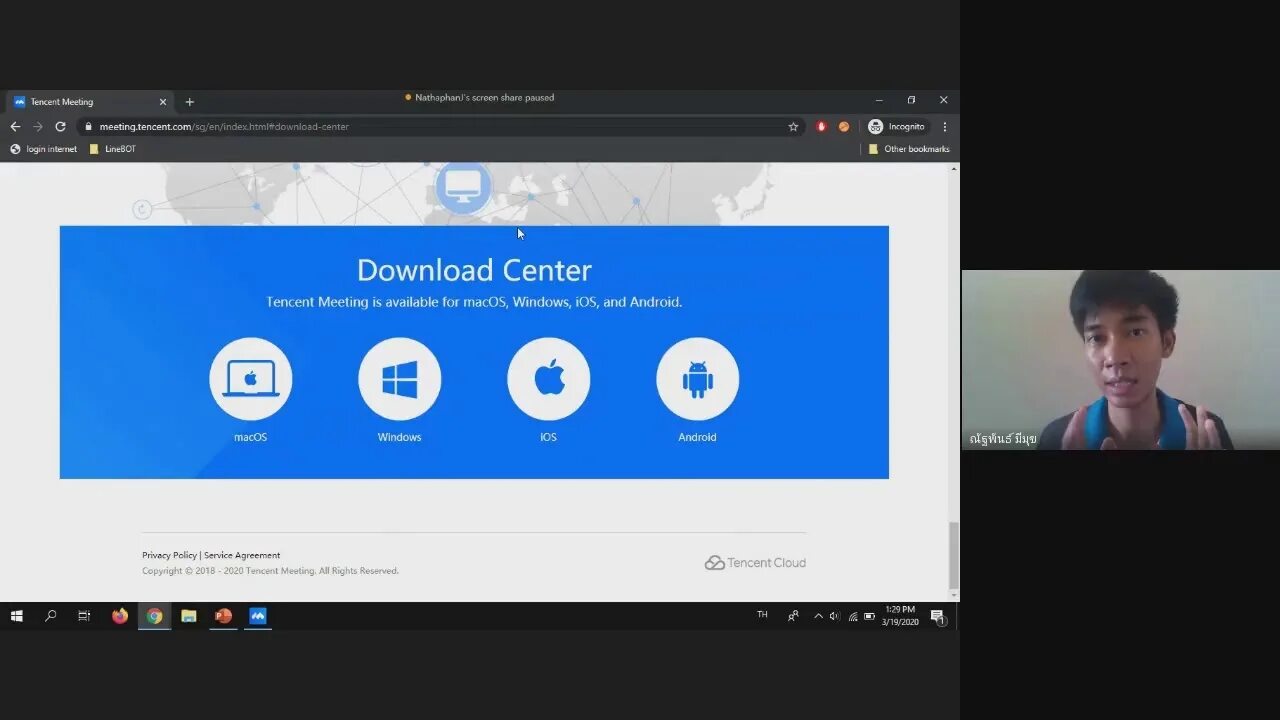Viewport: 1280px width, 720px height.
Task: Open the Privacy Policy link
Action: [x=169, y=555]
